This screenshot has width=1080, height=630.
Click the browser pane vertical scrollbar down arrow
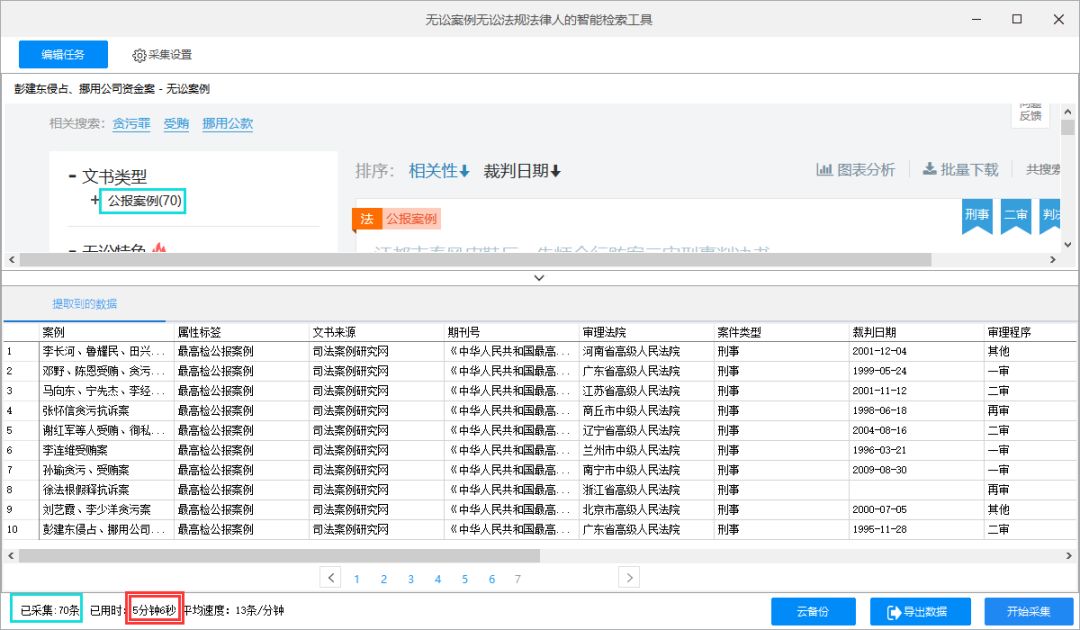pos(1068,244)
